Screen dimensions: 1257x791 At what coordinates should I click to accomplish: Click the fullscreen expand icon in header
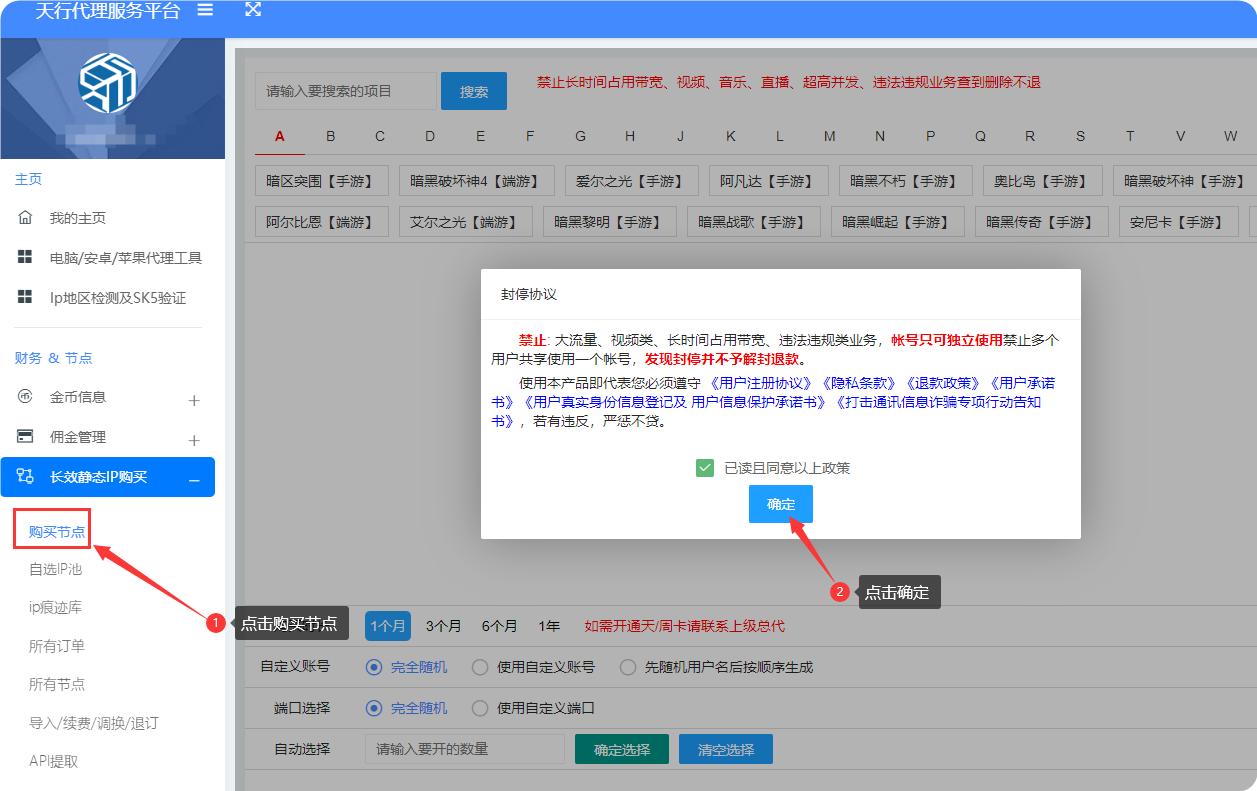click(253, 9)
